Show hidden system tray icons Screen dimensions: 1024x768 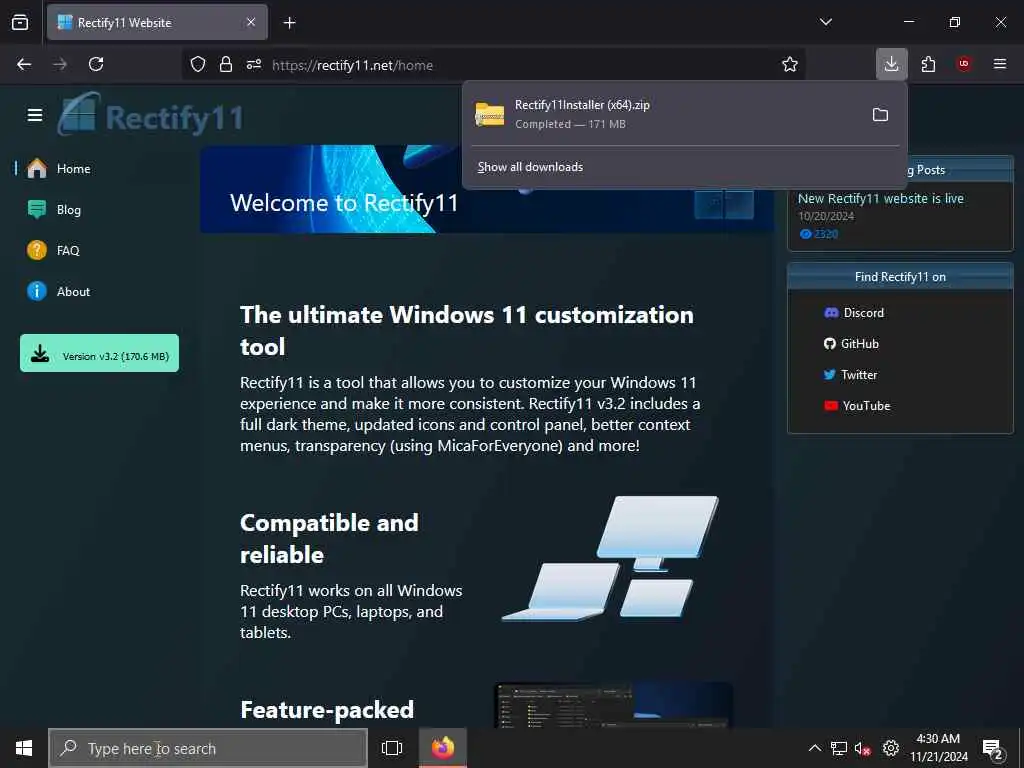[x=814, y=748]
